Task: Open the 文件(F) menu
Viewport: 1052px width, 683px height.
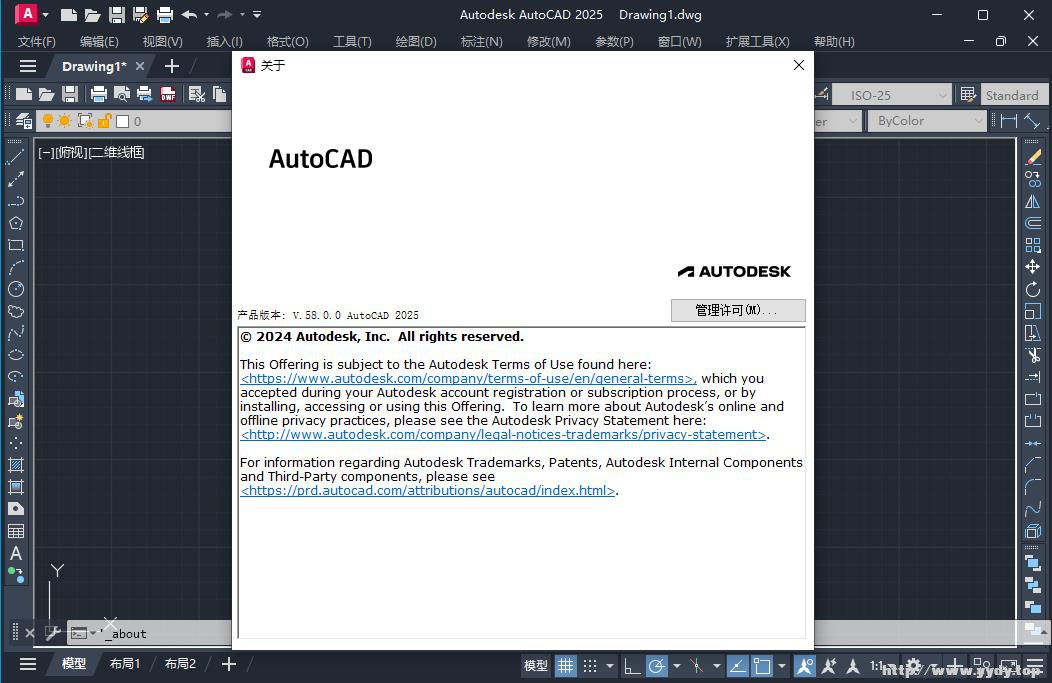Action: (x=37, y=42)
